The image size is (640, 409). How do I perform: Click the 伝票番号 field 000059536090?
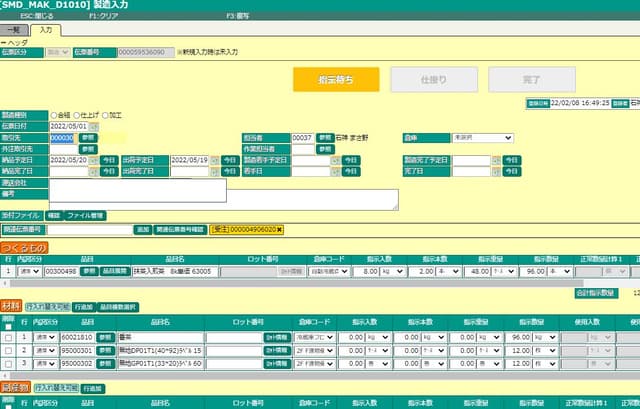pos(146,52)
